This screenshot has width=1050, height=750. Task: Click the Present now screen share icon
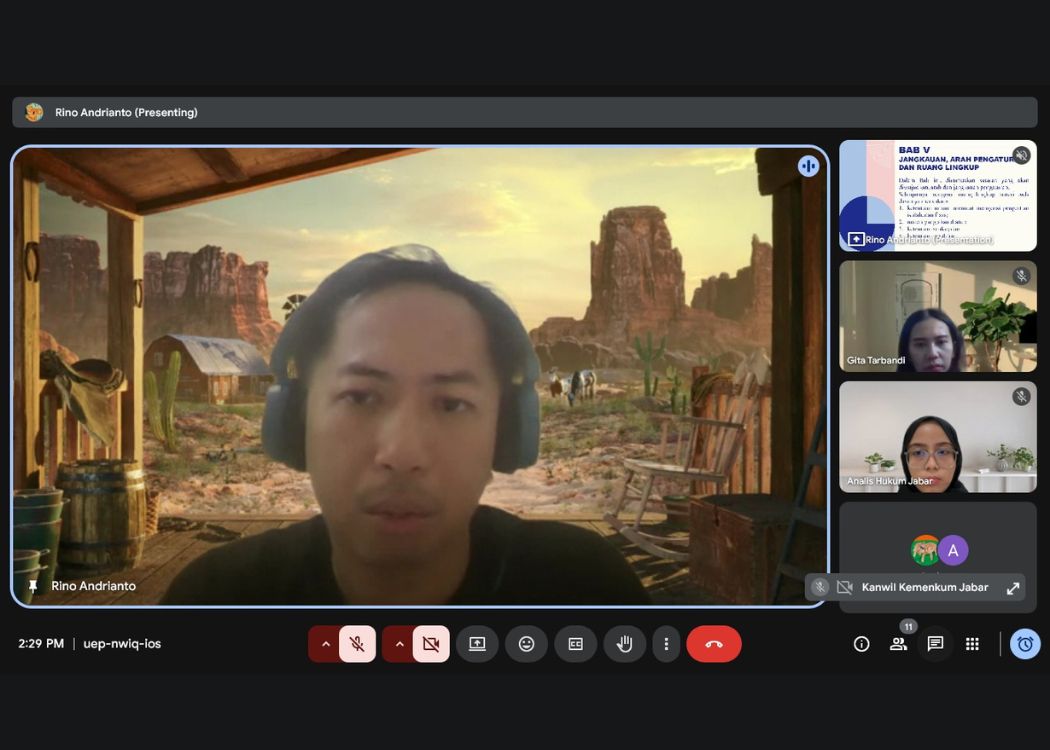tap(477, 644)
